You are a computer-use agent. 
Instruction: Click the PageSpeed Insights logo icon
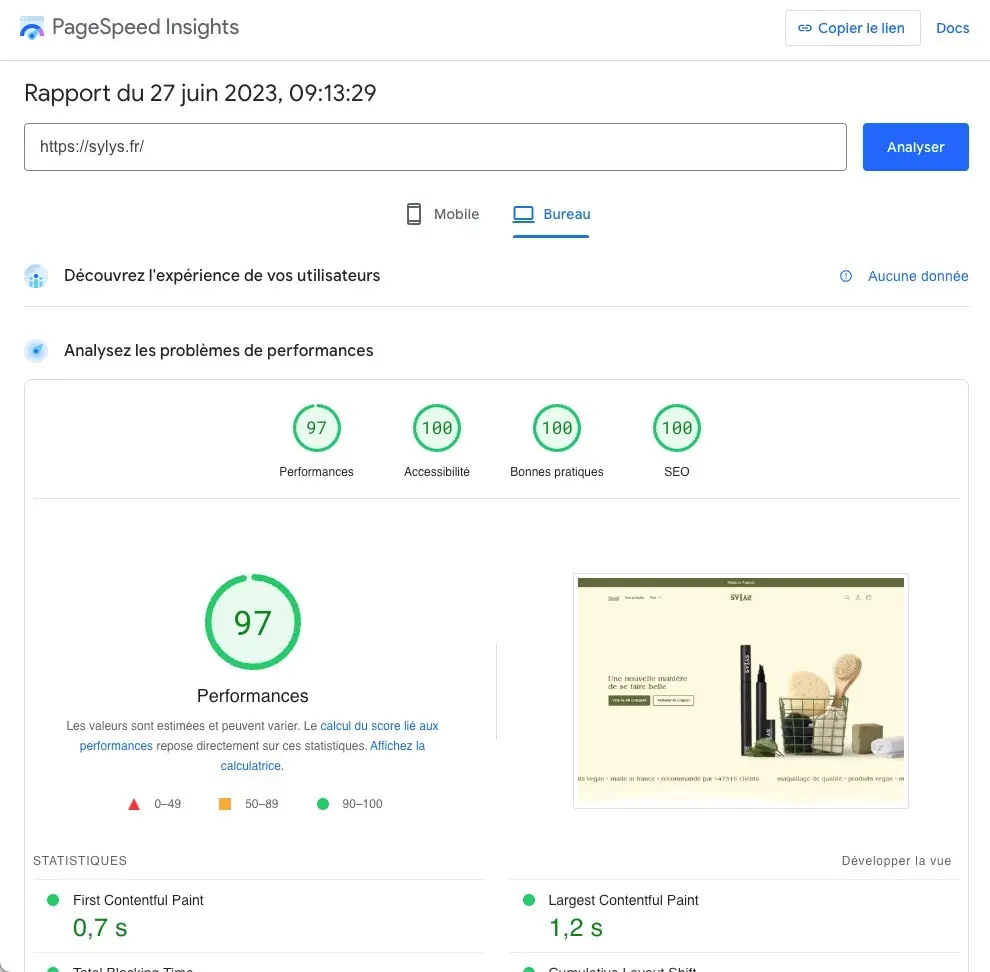32,28
